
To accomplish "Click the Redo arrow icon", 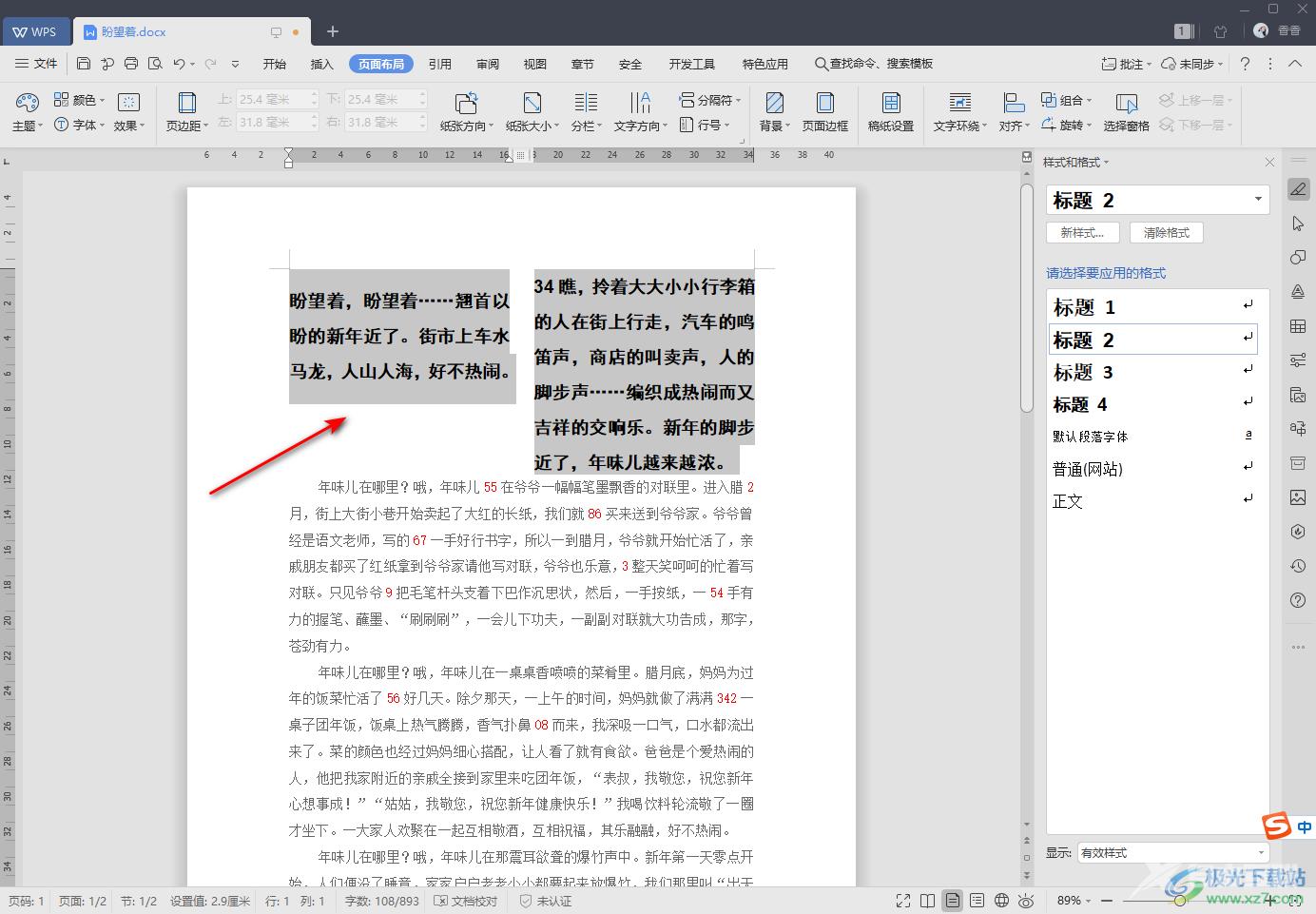I will 210,64.
